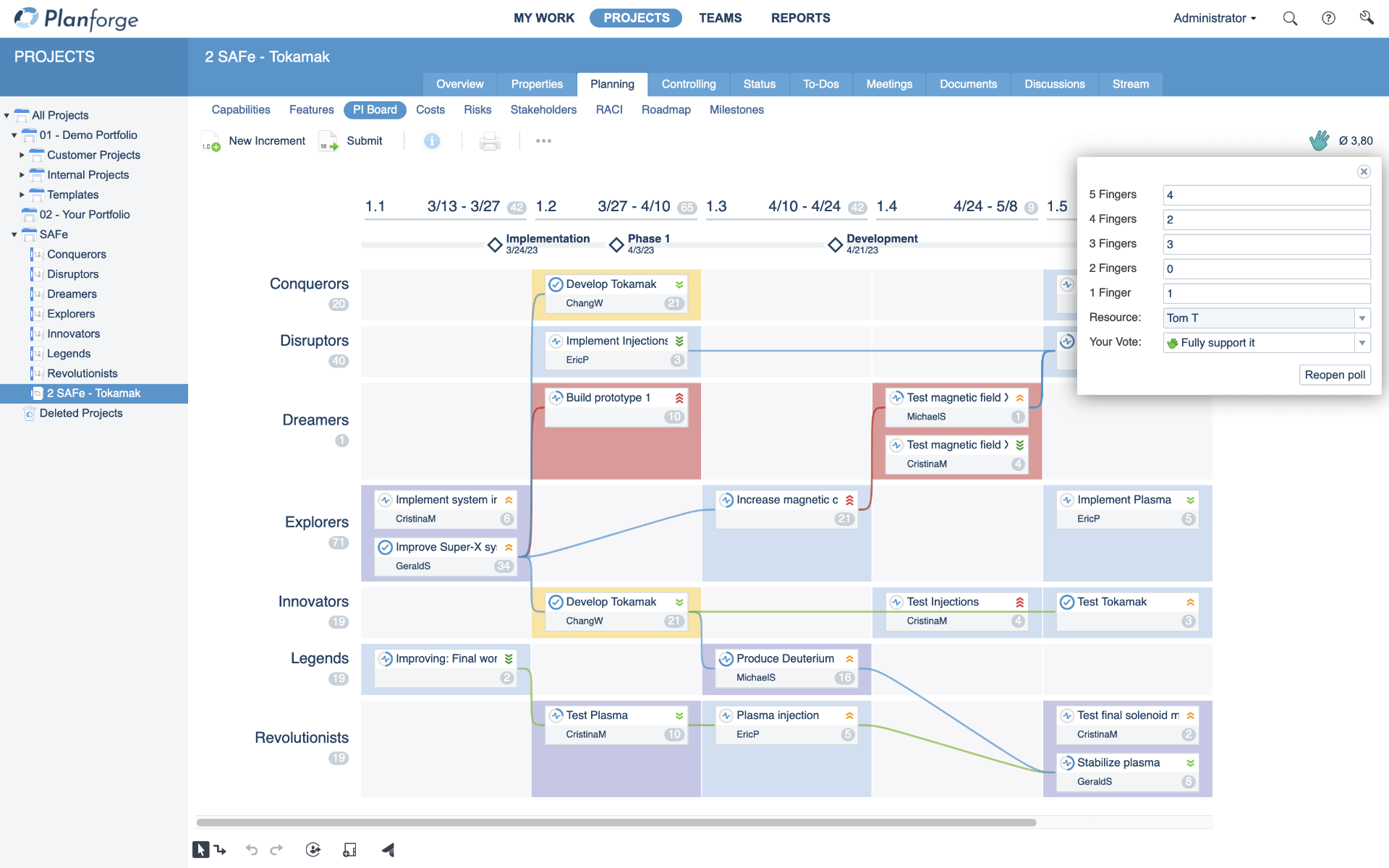Open the Documents tab
Viewport: 1389px width, 868px height.
tap(968, 85)
